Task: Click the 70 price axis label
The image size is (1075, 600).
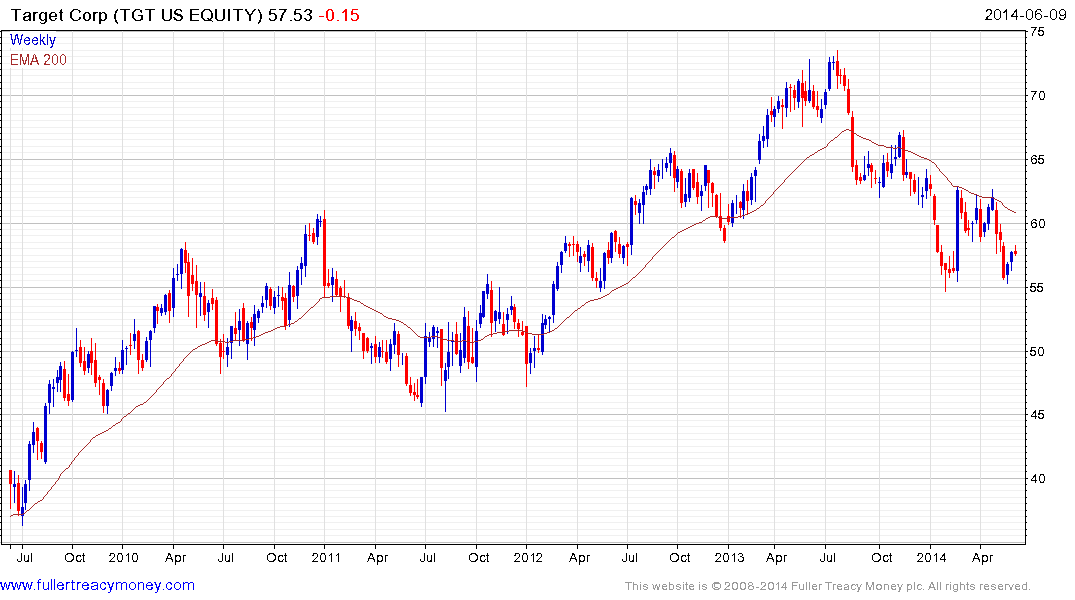Action: 1037,95
